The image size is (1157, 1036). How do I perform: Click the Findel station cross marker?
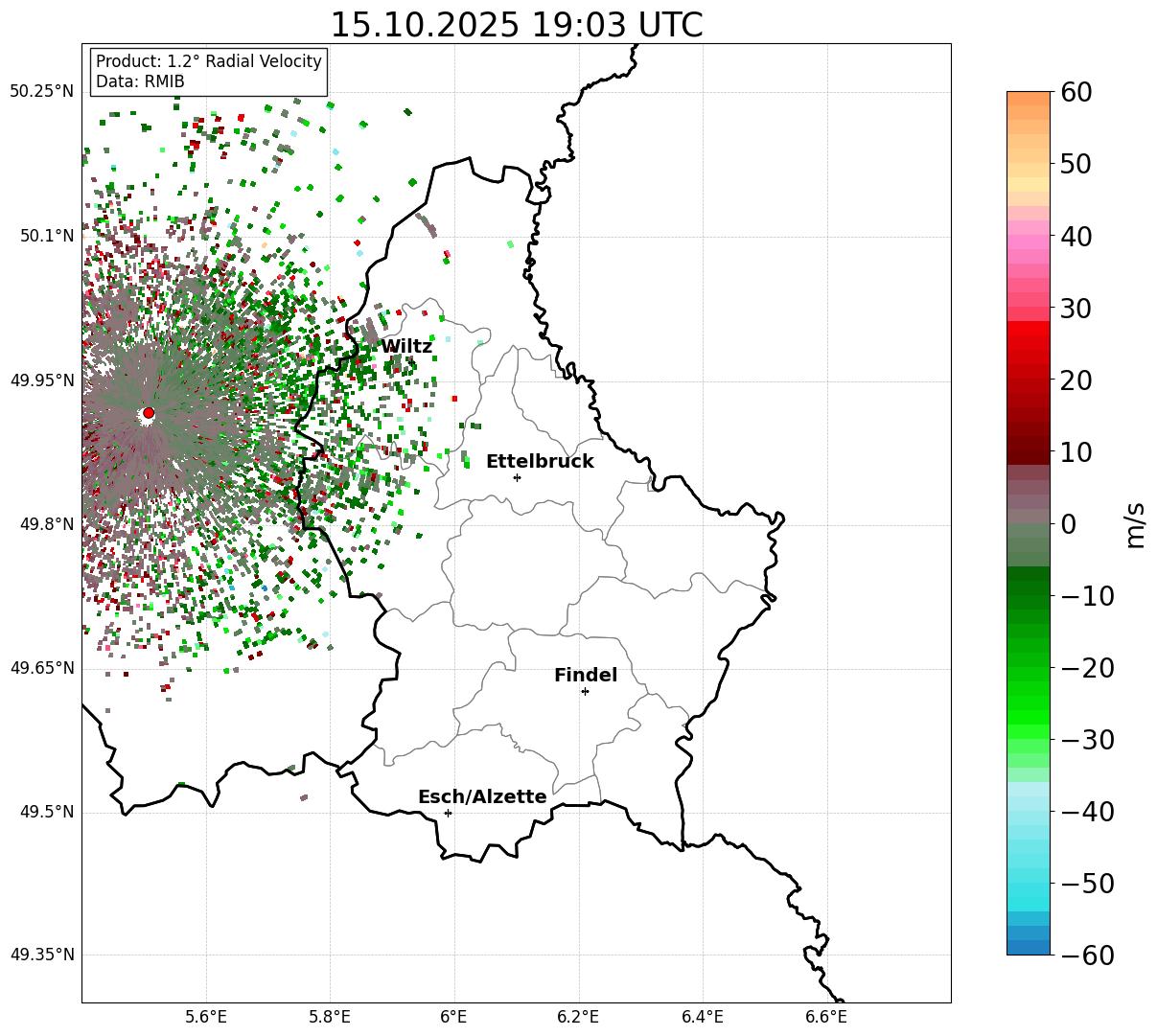(585, 691)
